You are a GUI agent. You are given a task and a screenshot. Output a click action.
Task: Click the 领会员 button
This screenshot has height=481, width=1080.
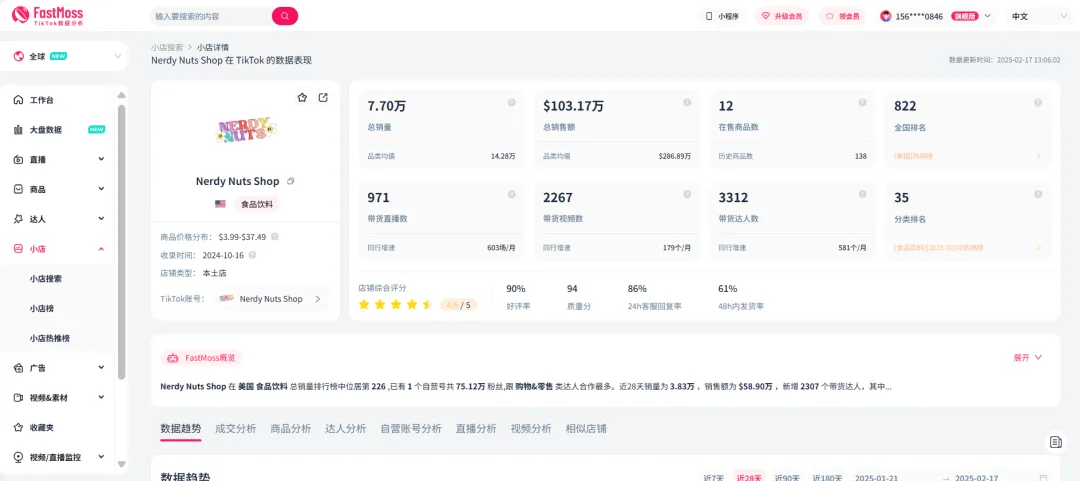(842, 16)
